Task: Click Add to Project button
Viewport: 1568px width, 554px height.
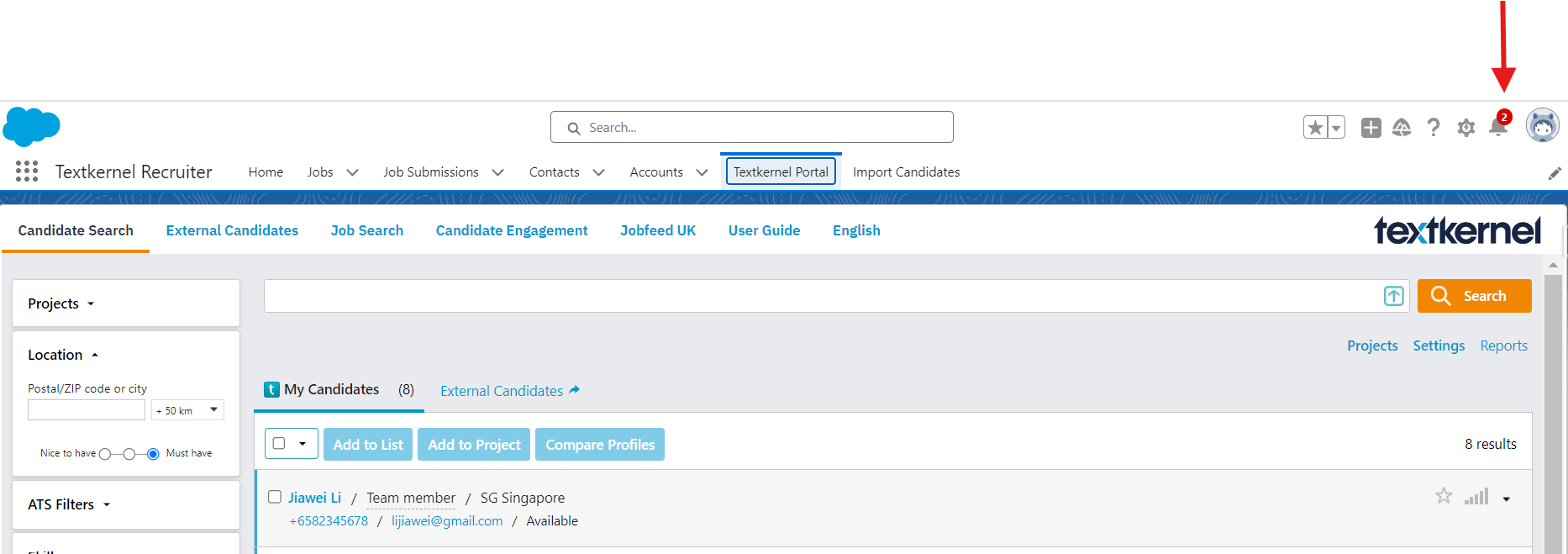Action: pos(474,445)
